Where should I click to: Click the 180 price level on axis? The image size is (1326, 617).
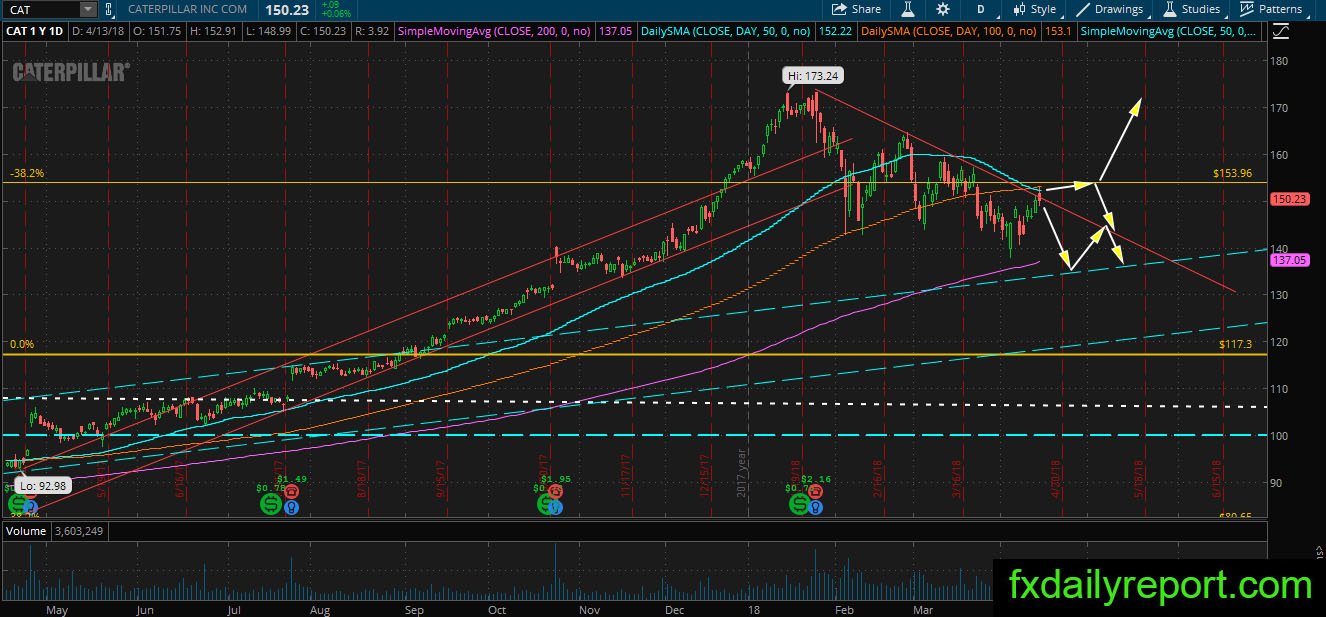click(1280, 61)
